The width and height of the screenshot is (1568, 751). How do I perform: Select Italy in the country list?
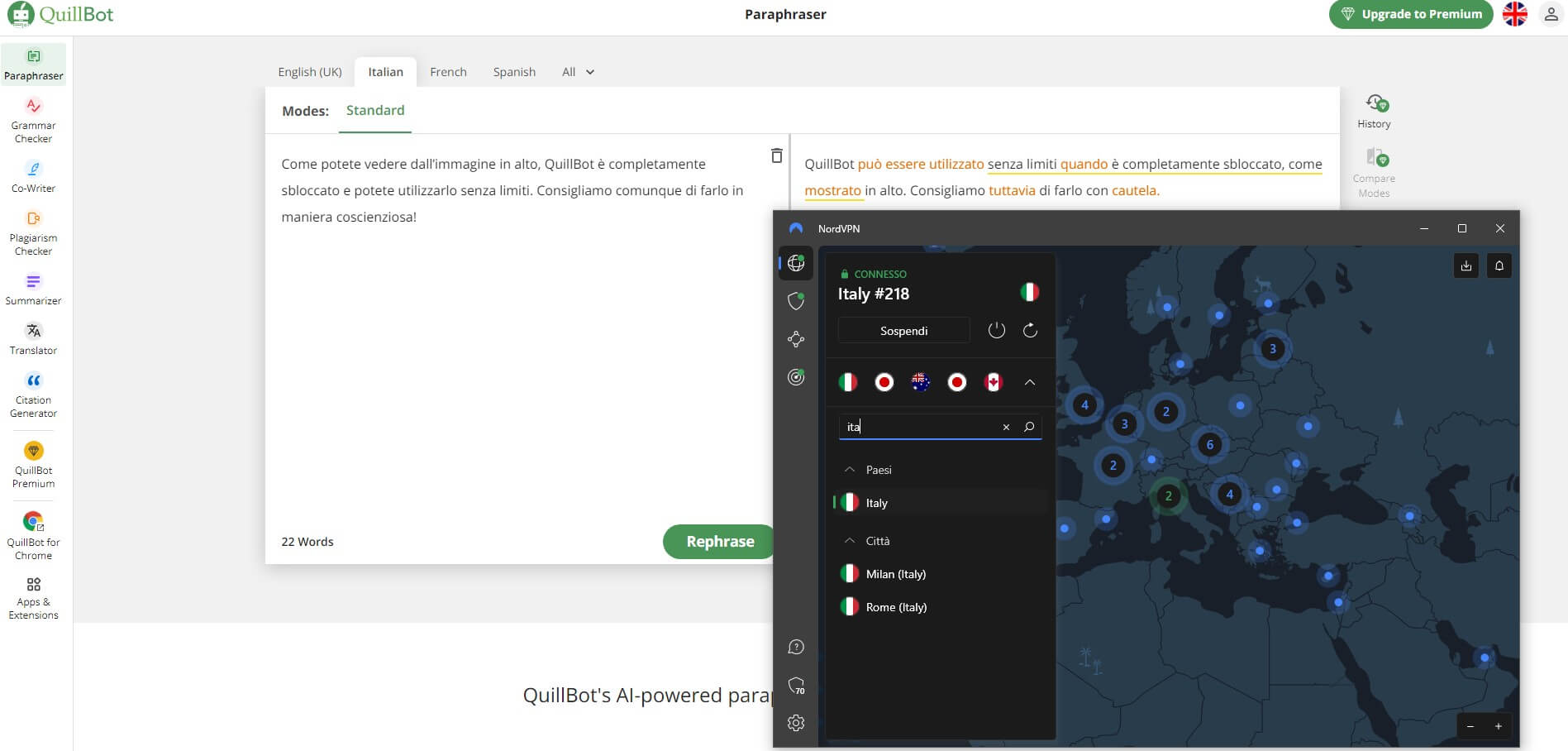tap(940, 503)
